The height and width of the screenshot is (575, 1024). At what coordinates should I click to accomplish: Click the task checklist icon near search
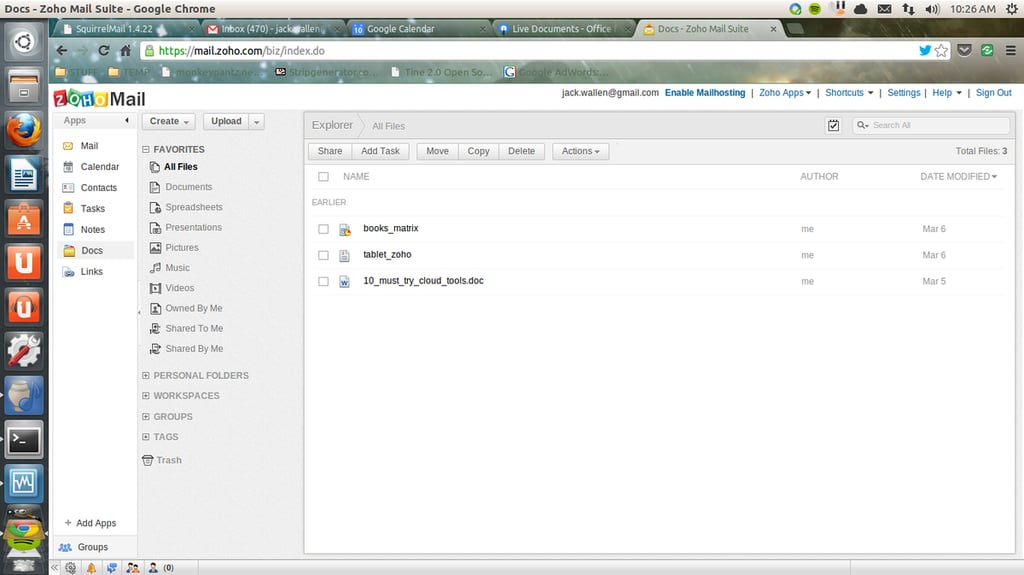coord(833,125)
